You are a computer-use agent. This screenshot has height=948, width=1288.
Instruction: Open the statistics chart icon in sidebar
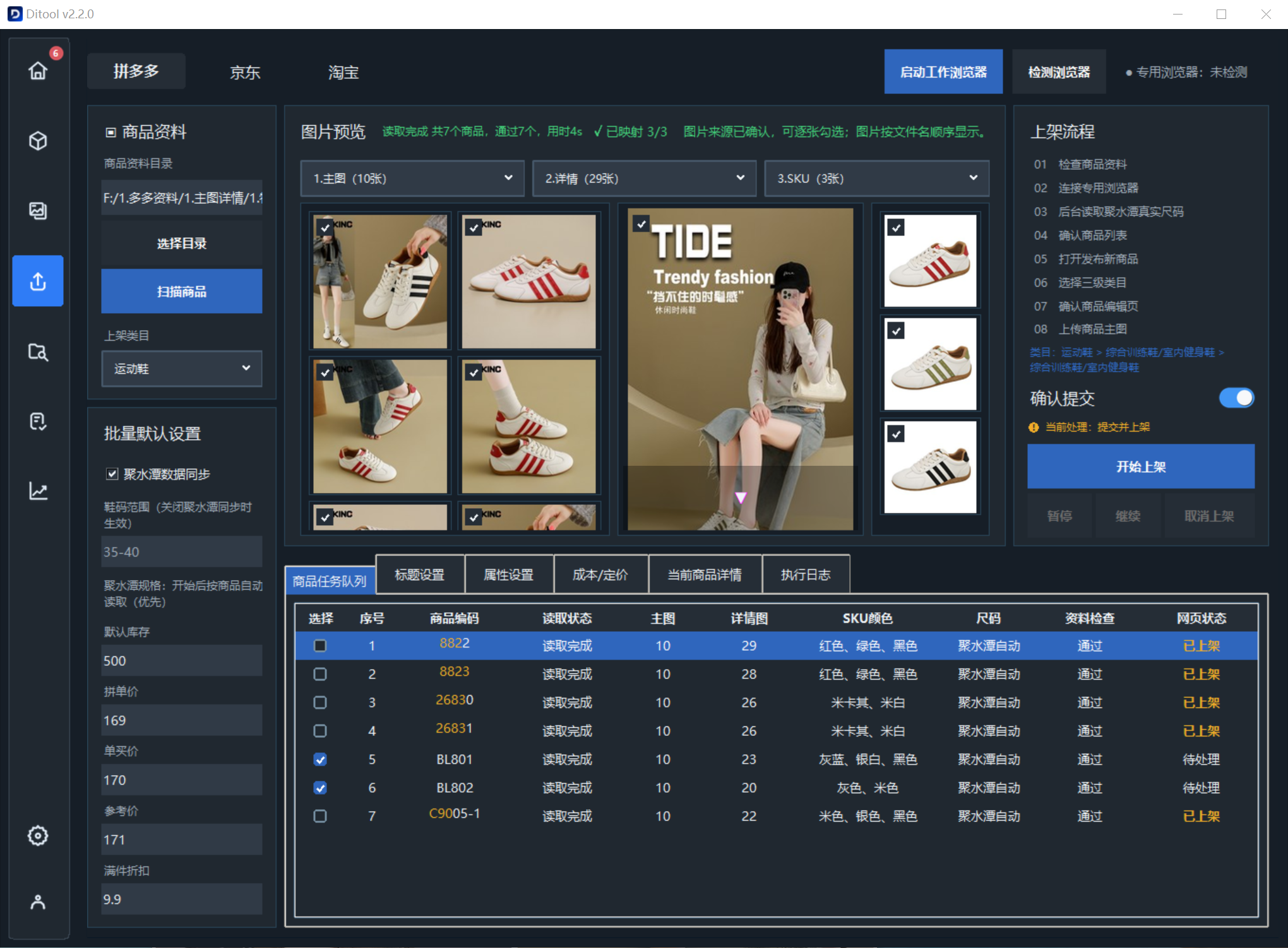38,491
